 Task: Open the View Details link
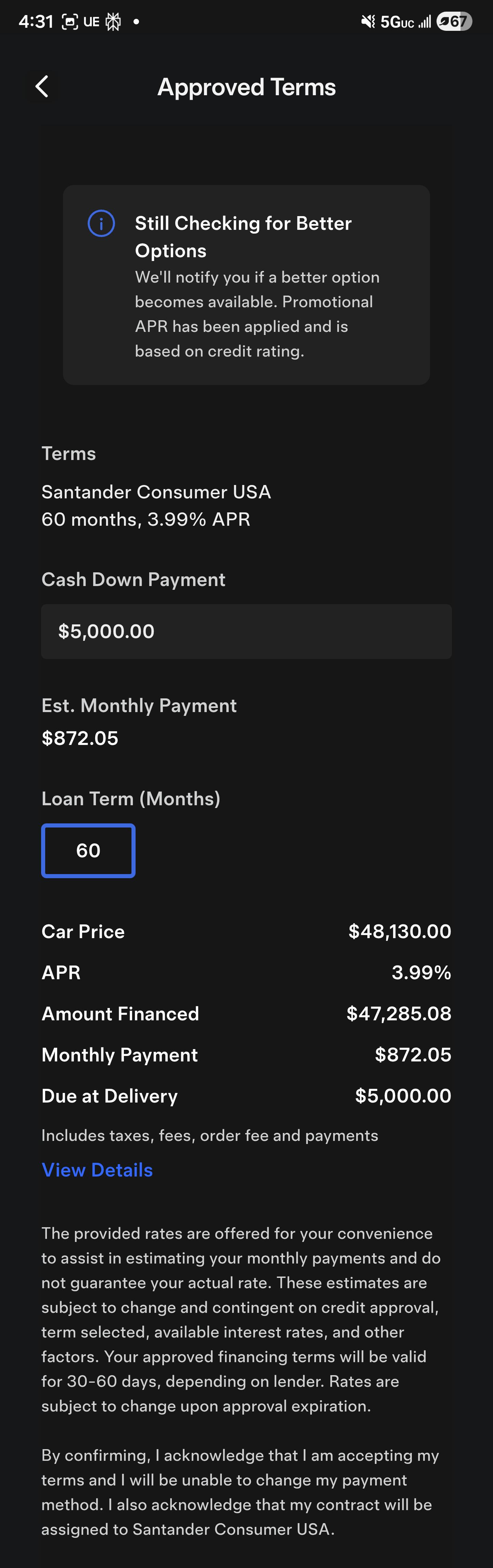tap(97, 1170)
